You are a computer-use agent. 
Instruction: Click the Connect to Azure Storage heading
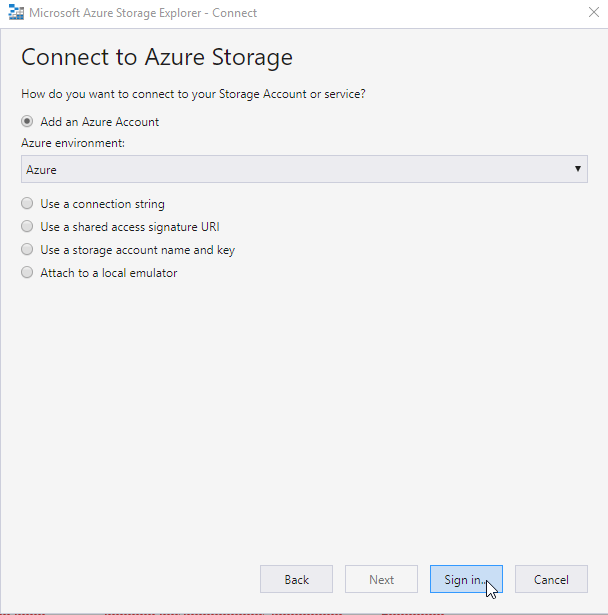click(157, 57)
